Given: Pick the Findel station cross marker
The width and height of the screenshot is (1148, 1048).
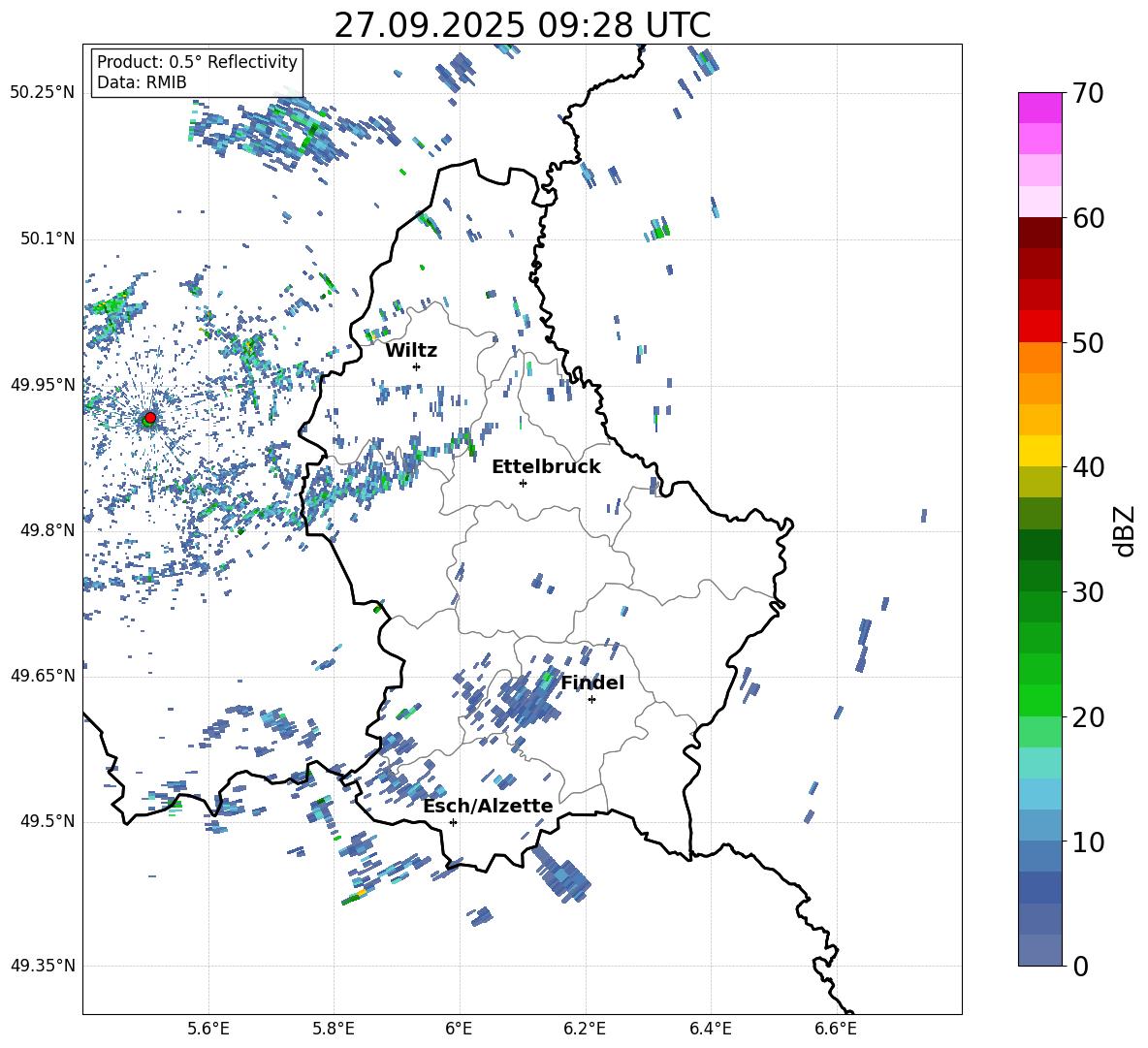Looking at the screenshot, I should 591,699.
